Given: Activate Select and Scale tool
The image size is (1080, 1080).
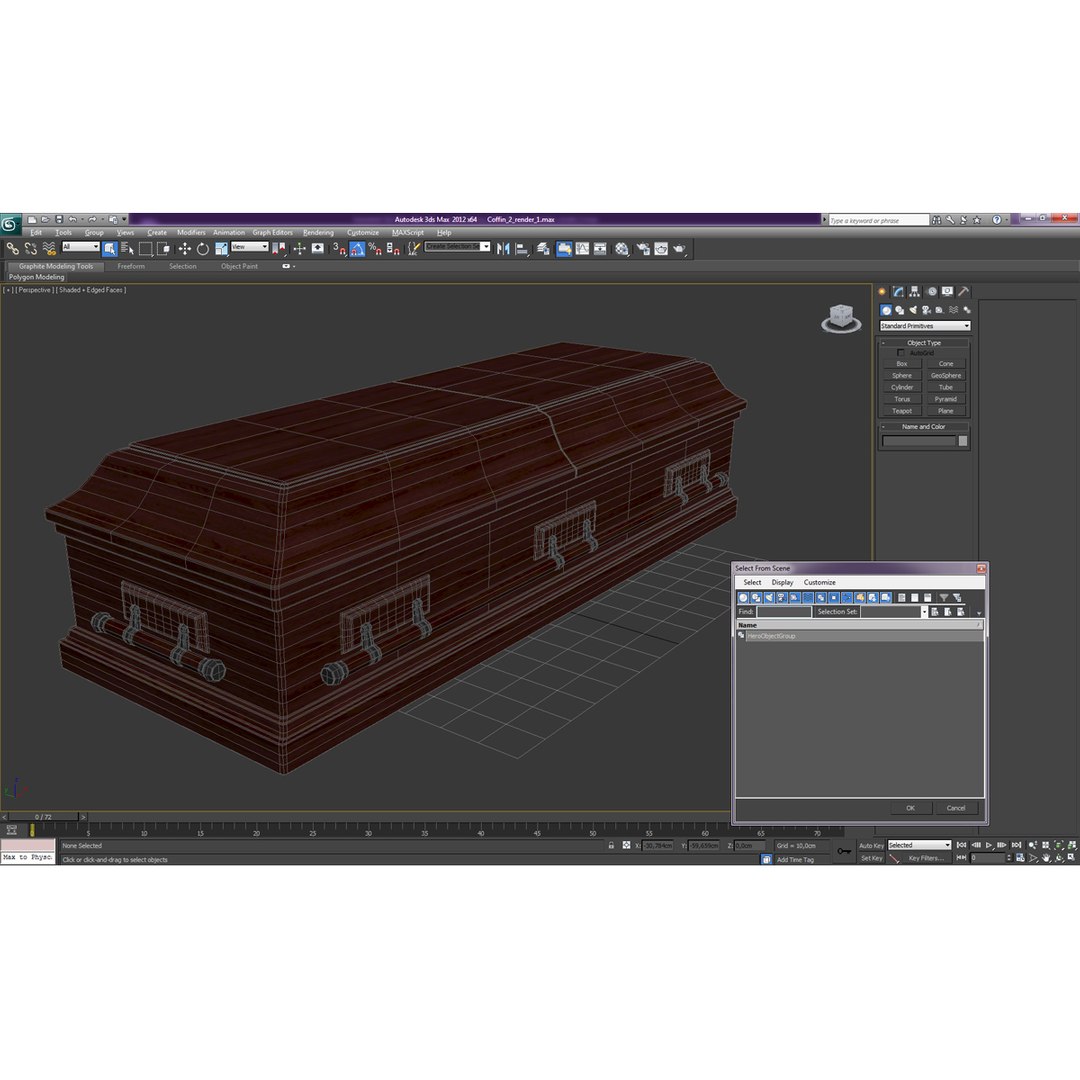Looking at the screenshot, I should coord(221,249).
